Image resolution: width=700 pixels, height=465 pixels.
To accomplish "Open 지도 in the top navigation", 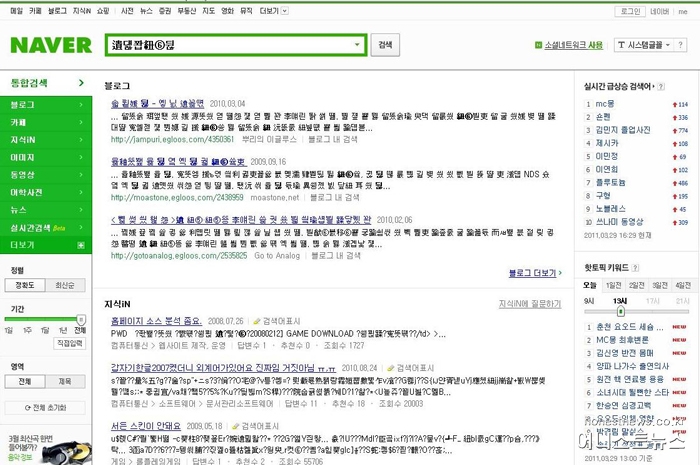I will [x=208, y=11].
